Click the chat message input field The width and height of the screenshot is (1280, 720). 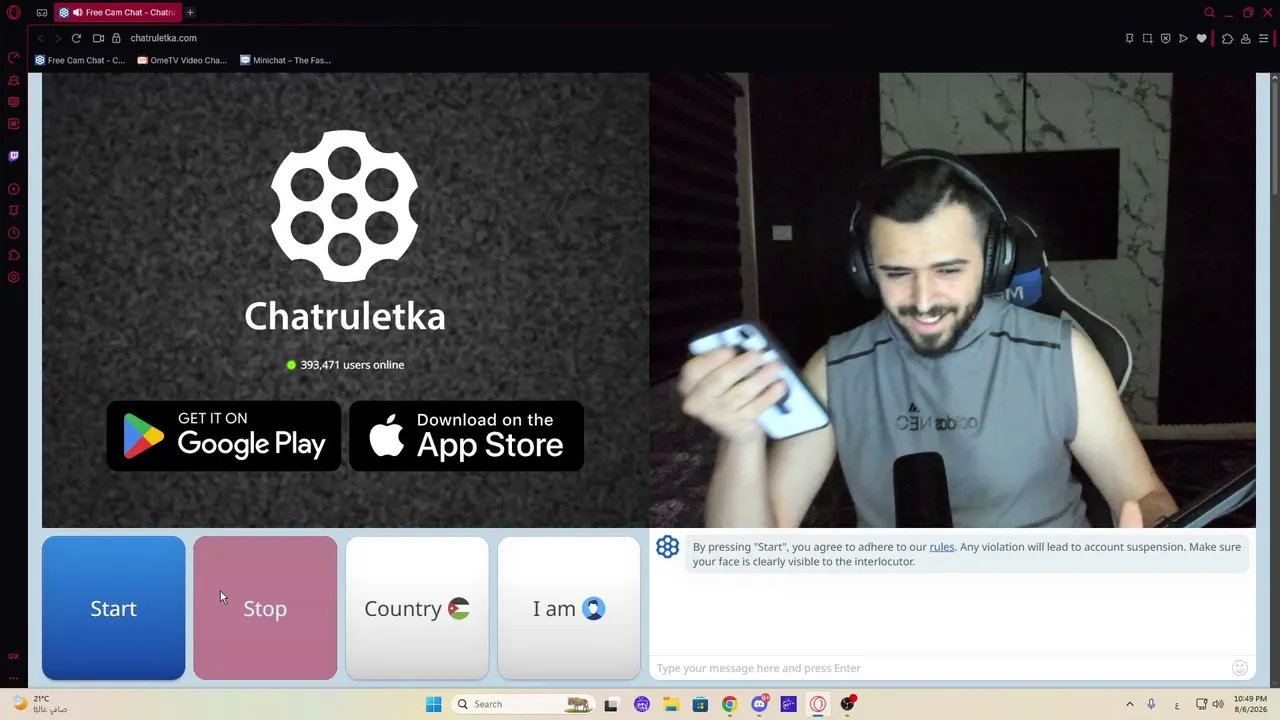tap(940, 668)
